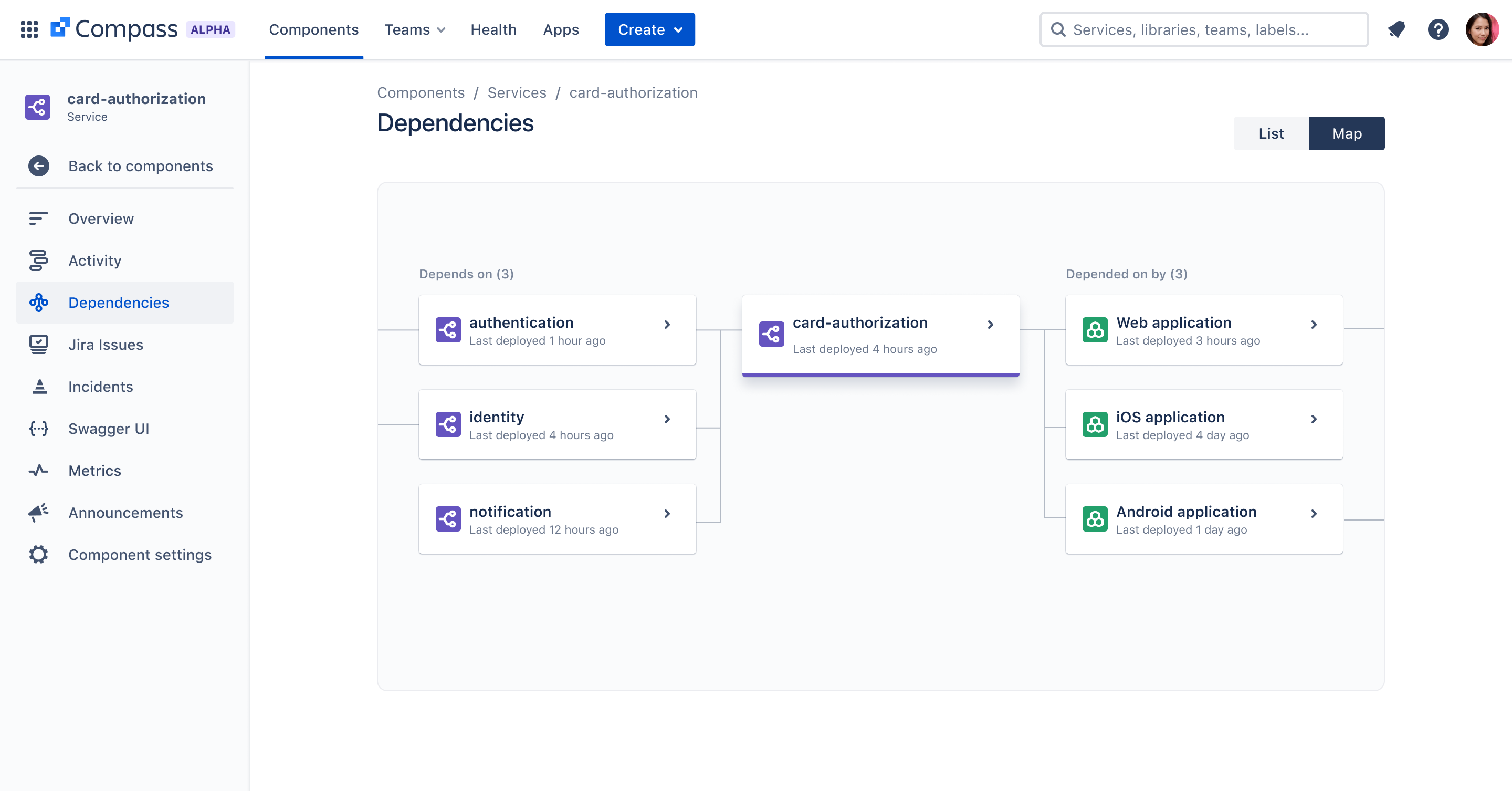Click the search services input field
This screenshot has height=791, width=1512.
1209,29
